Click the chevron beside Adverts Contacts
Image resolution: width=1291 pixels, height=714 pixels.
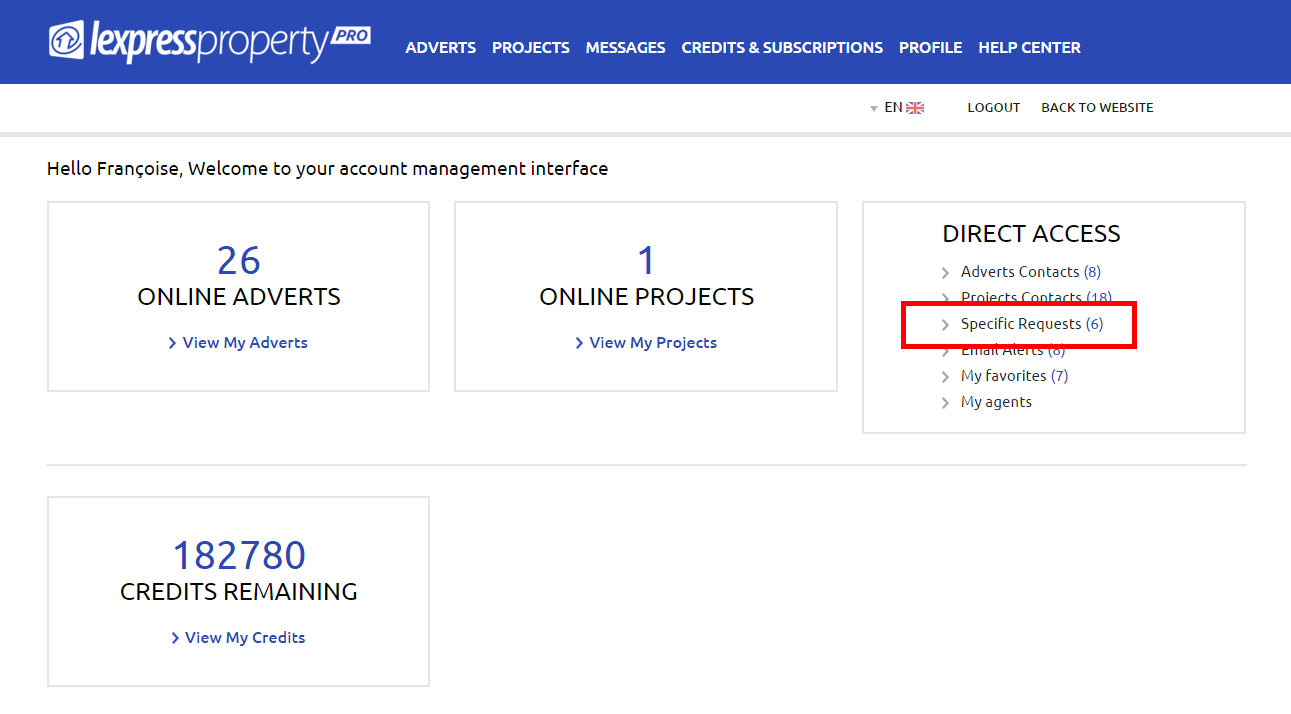tap(946, 273)
